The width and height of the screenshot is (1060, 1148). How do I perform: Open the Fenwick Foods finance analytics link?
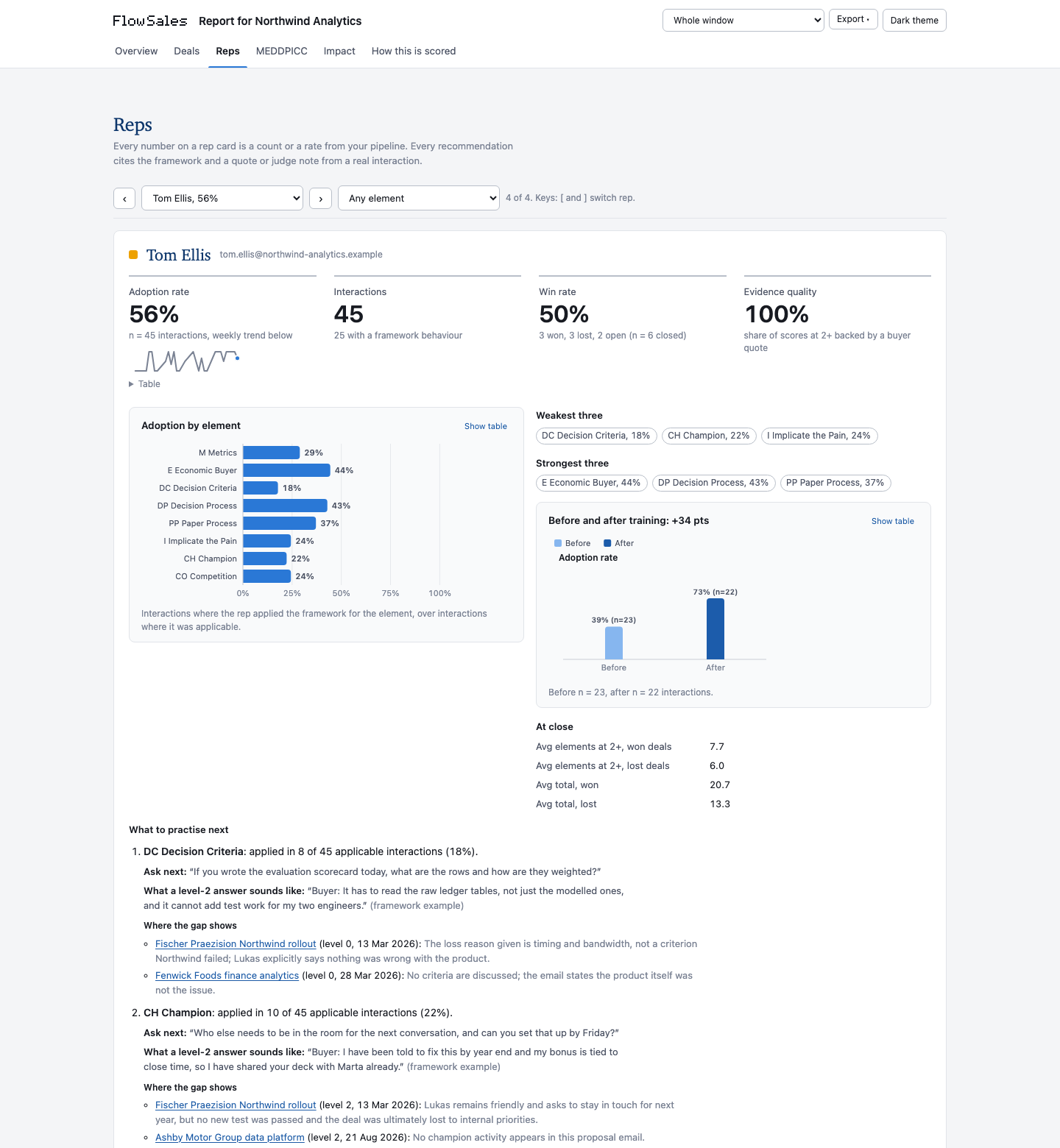click(227, 976)
